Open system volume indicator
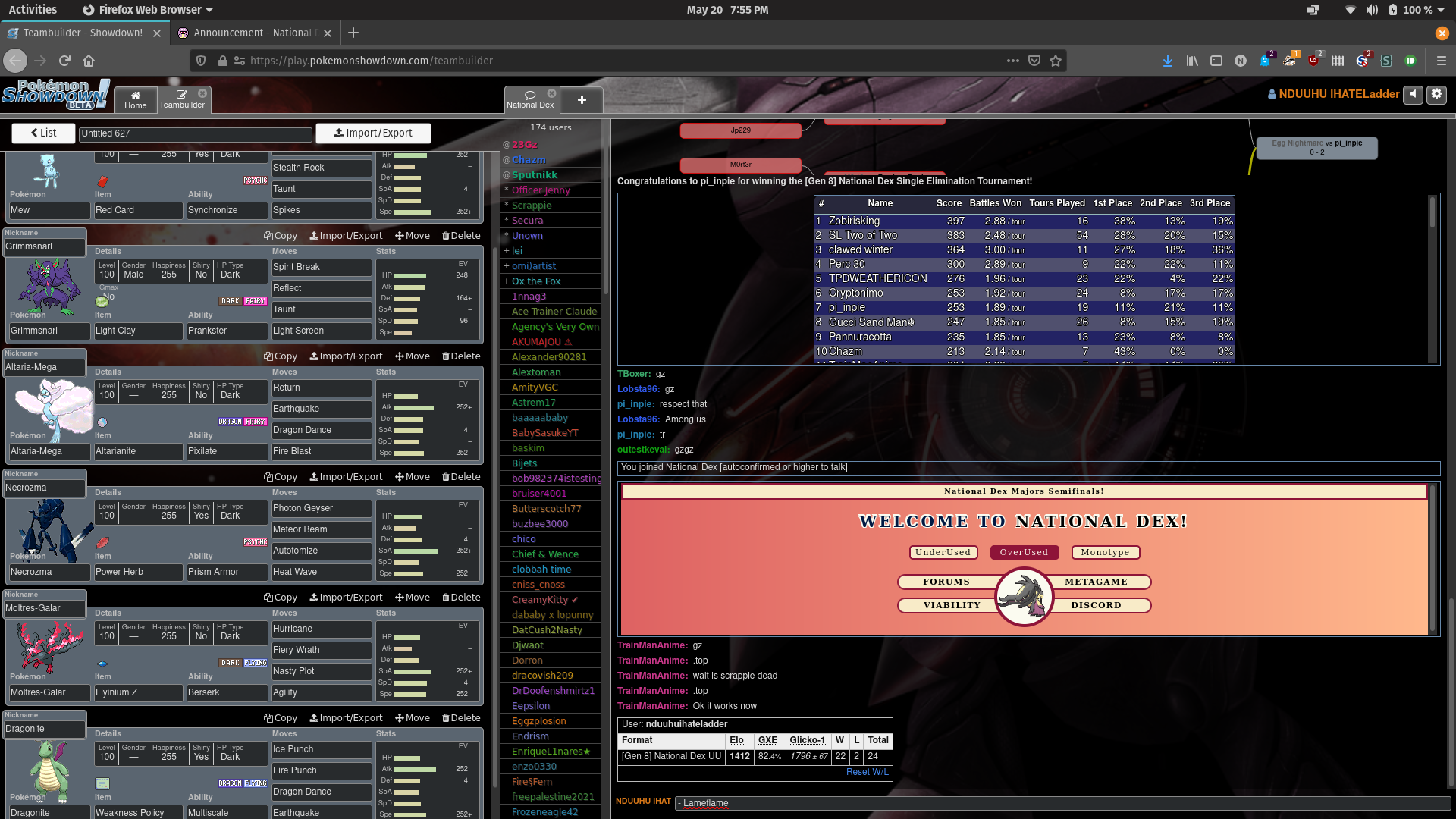The width and height of the screenshot is (1456, 819). pyautogui.click(x=1372, y=10)
